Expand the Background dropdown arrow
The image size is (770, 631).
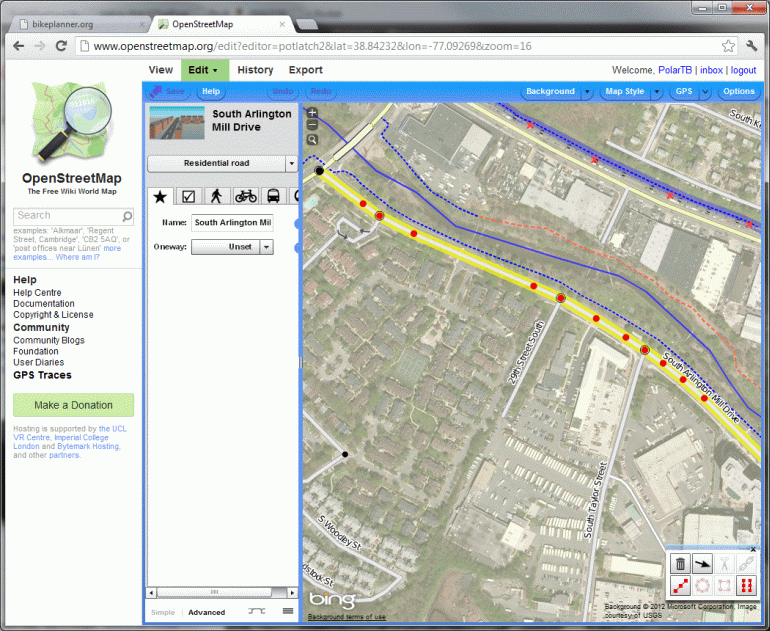tap(587, 92)
